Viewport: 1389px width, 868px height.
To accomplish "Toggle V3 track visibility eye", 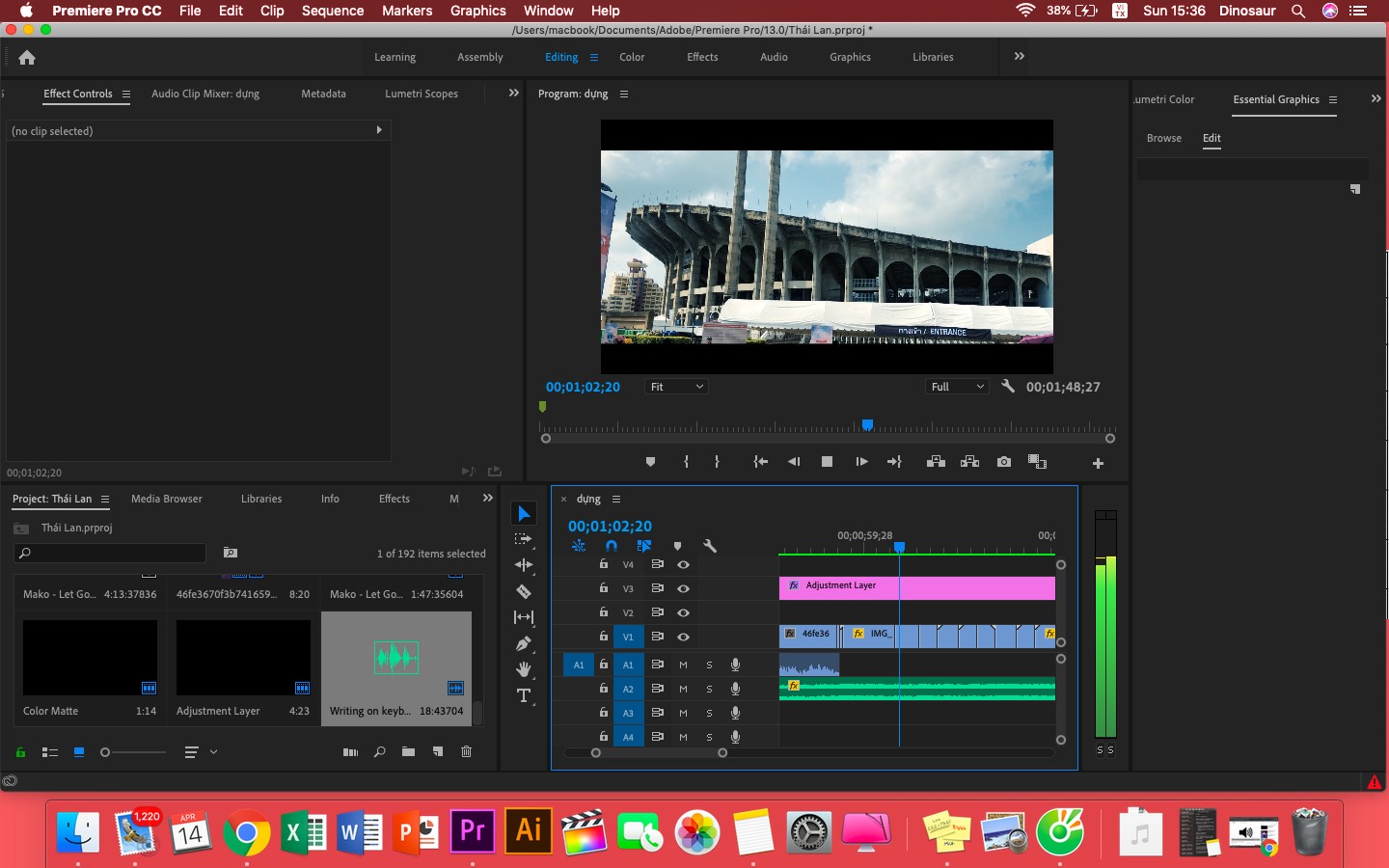I will pyautogui.click(x=683, y=588).
